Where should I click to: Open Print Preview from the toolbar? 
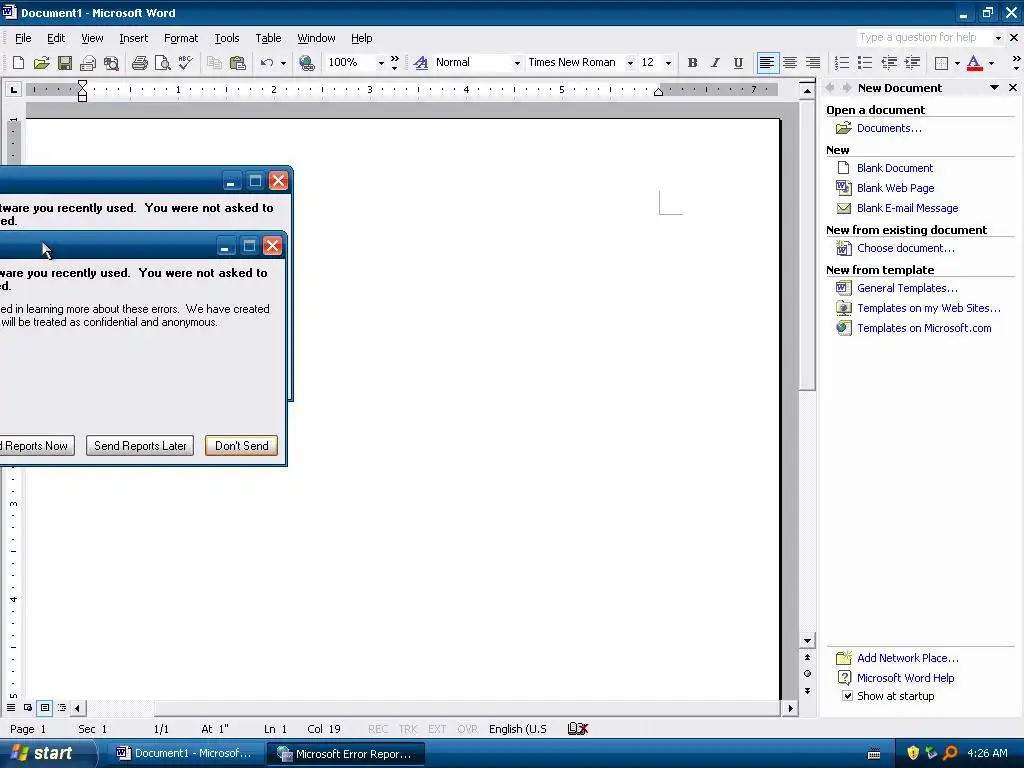(x=162, y=63)
